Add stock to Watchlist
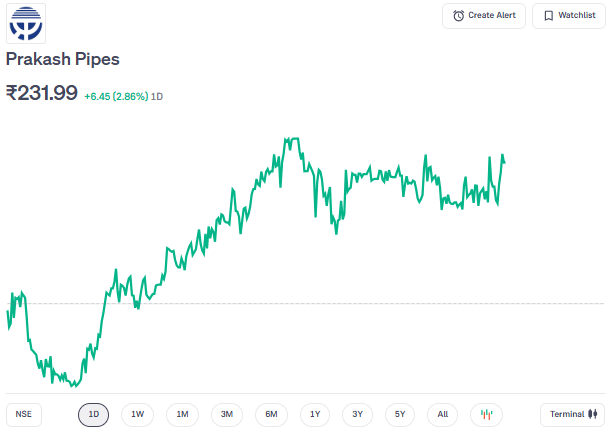This screenshot has width=606, height=431. pos(569,16)
